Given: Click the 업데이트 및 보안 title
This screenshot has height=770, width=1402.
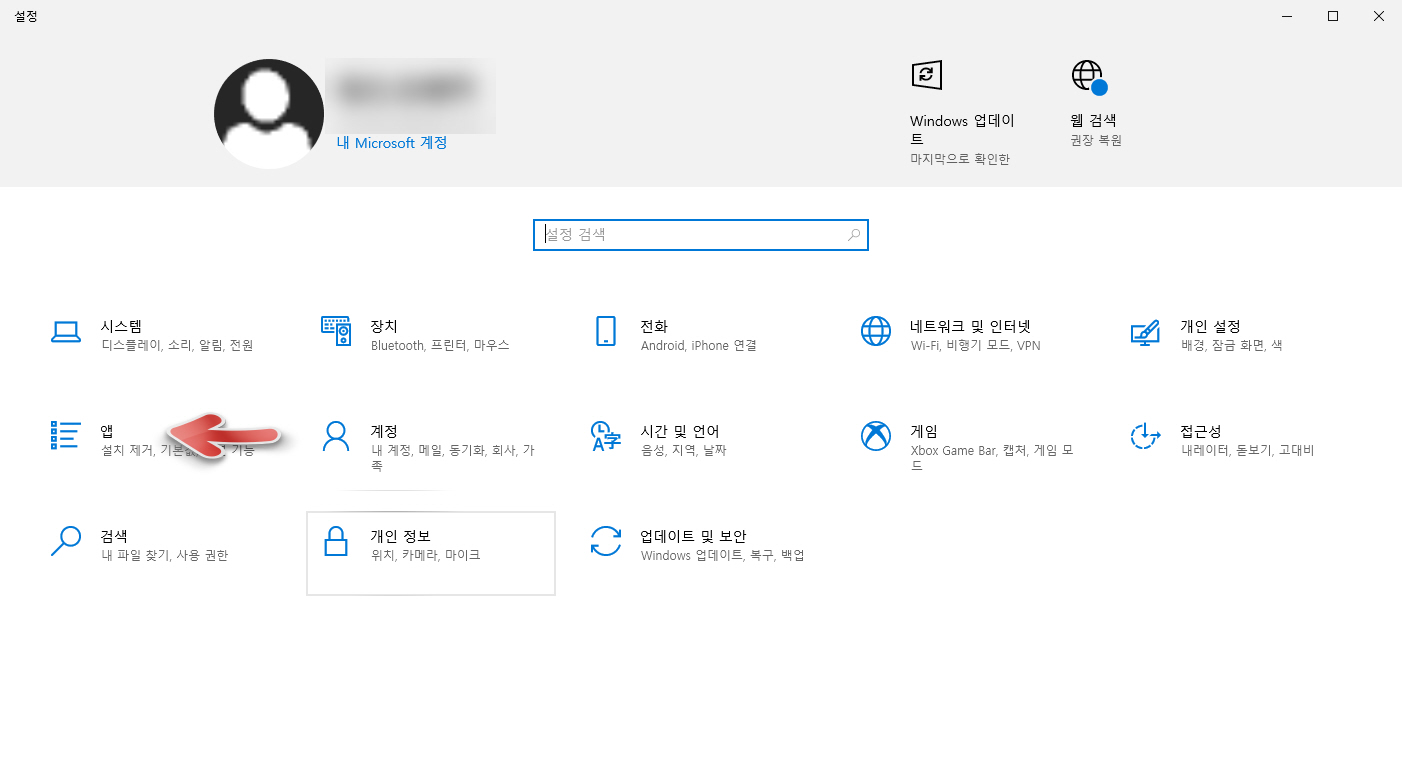Looking at the screenshot, I should click(x=693, y=536).
